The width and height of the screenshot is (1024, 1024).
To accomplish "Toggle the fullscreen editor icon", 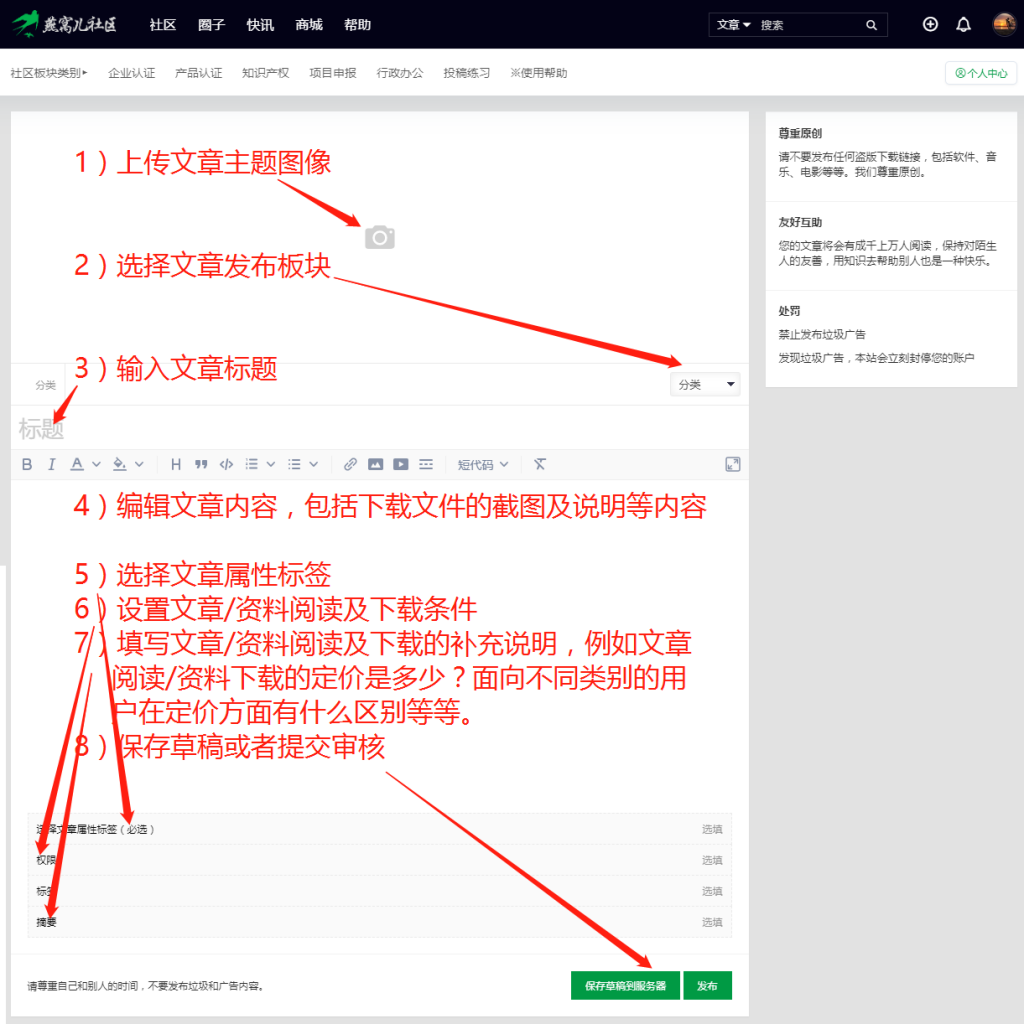I will [x=733, y=464].
